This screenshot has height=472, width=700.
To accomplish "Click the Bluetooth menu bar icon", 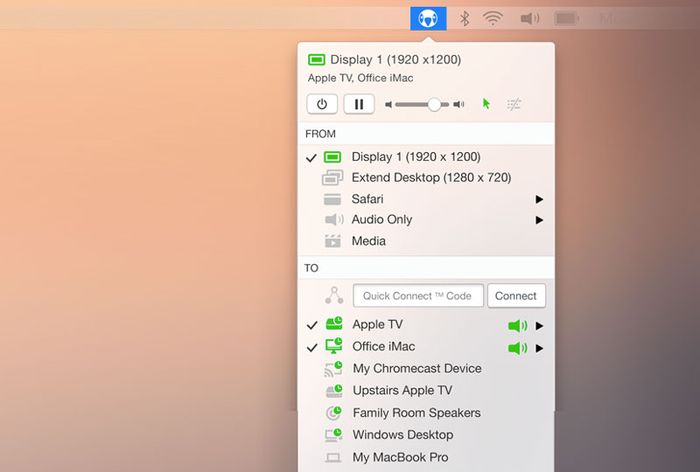I will pyautogui.click(x=465, y=18).
